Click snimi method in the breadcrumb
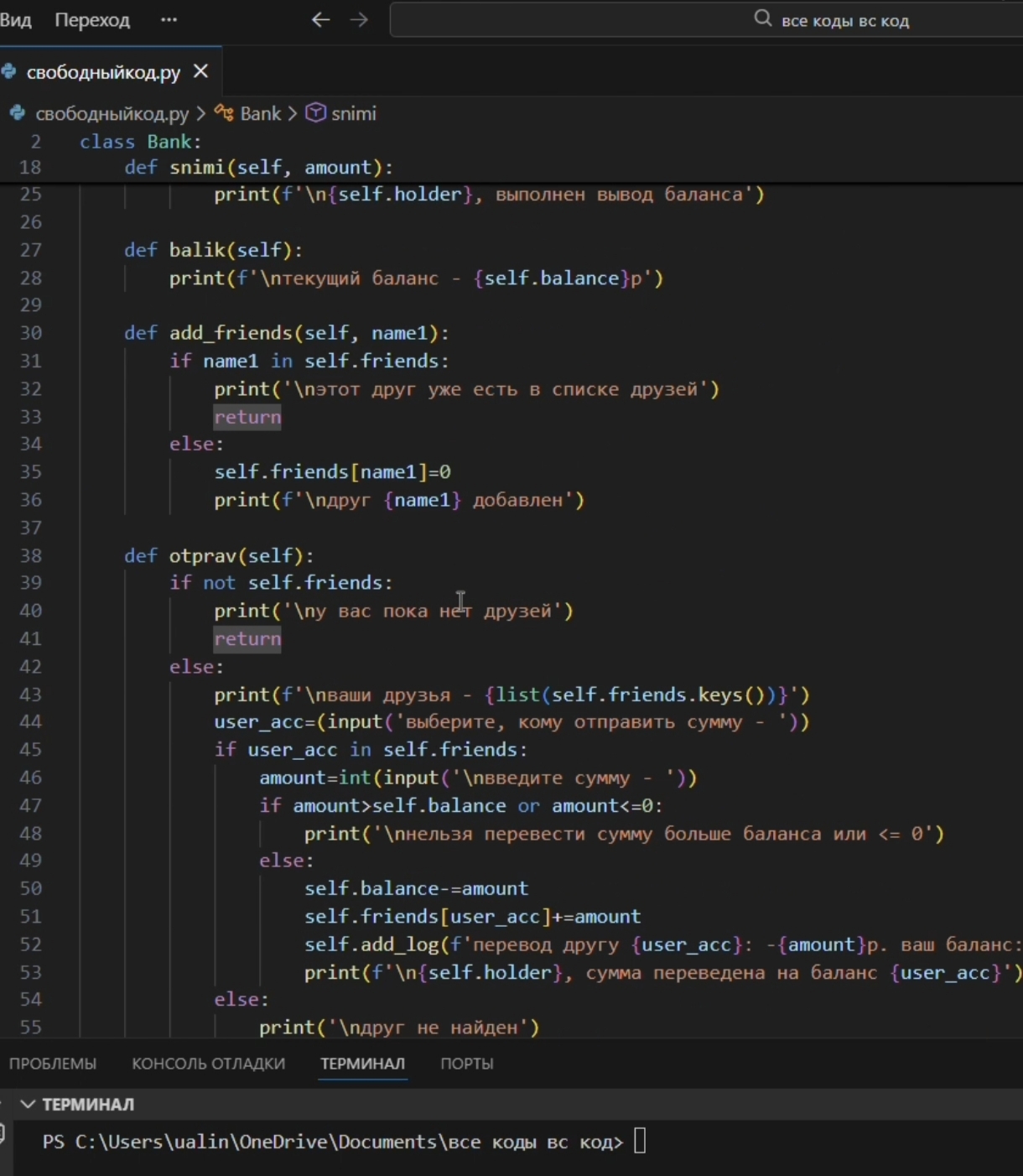Screen dimensions: 1023x1176 click(353, 113)
